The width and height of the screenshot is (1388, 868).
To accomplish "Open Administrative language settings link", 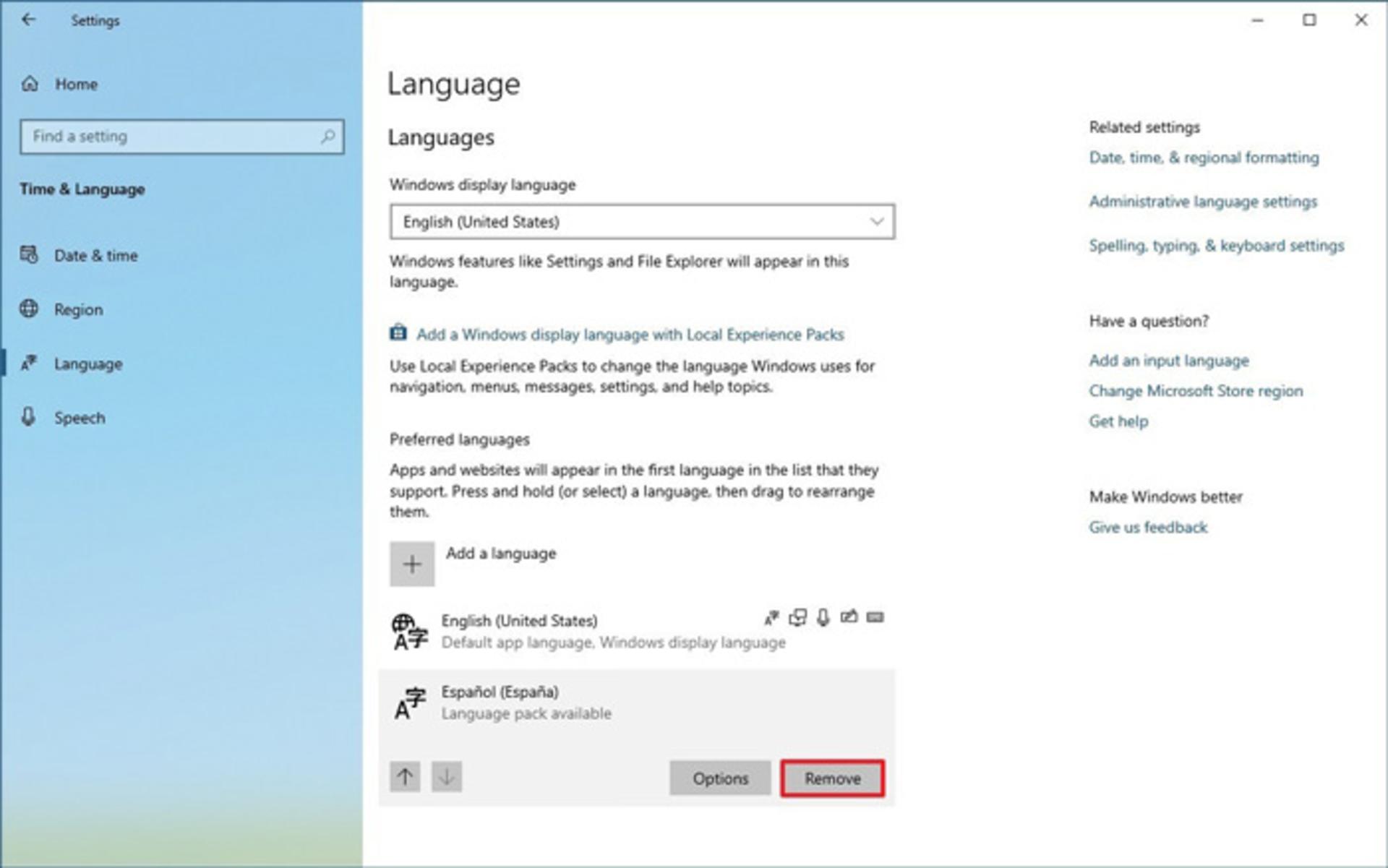I will [x=1203, y=202].
